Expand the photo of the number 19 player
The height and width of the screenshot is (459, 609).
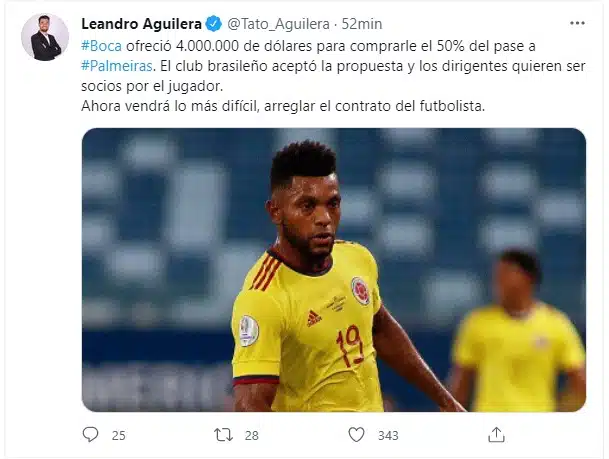tap(334, 270)
